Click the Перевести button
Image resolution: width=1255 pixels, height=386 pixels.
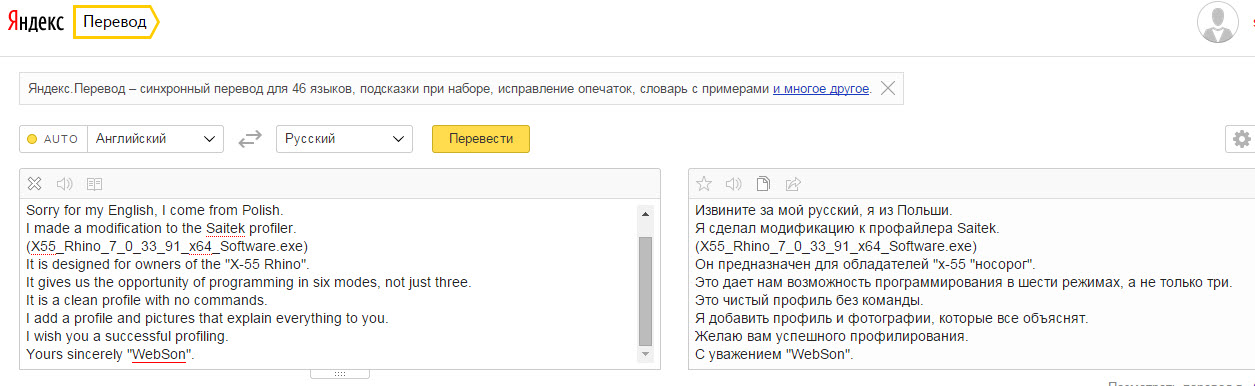pos(481,139)
